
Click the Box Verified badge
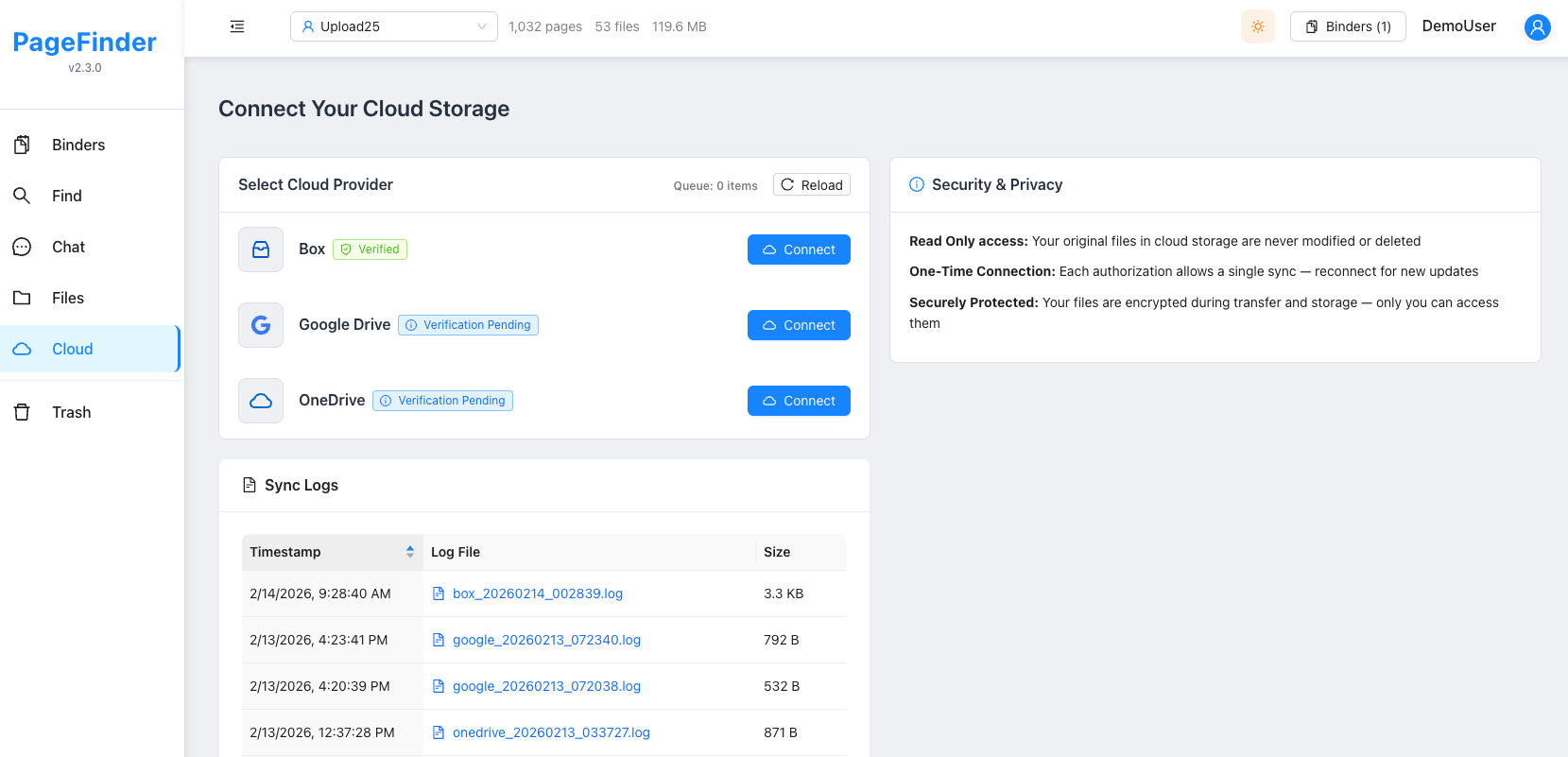tap(370, 249)
